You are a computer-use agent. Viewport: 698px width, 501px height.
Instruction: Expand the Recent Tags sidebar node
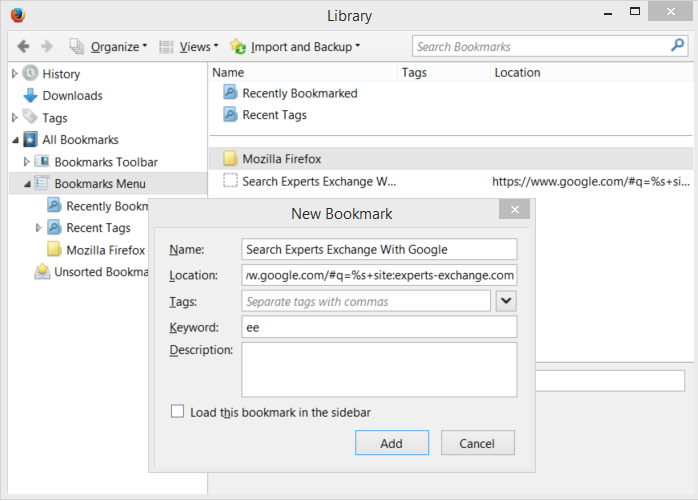[38, 228]
